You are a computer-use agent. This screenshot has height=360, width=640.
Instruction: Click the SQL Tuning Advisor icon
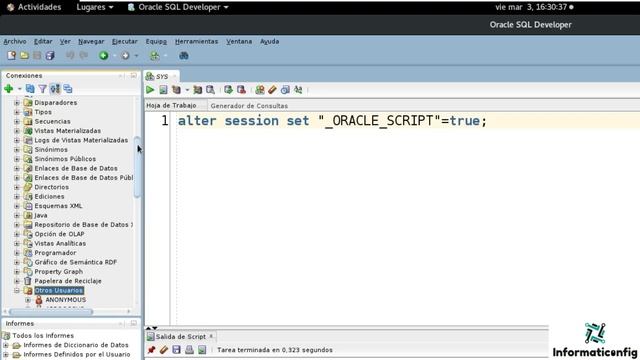tap(210, 90)
